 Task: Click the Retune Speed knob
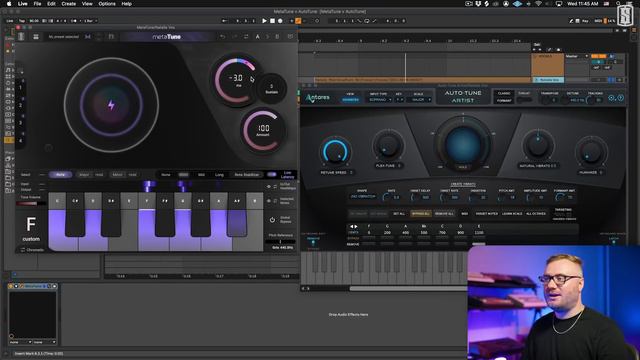(x=336, y=152)
